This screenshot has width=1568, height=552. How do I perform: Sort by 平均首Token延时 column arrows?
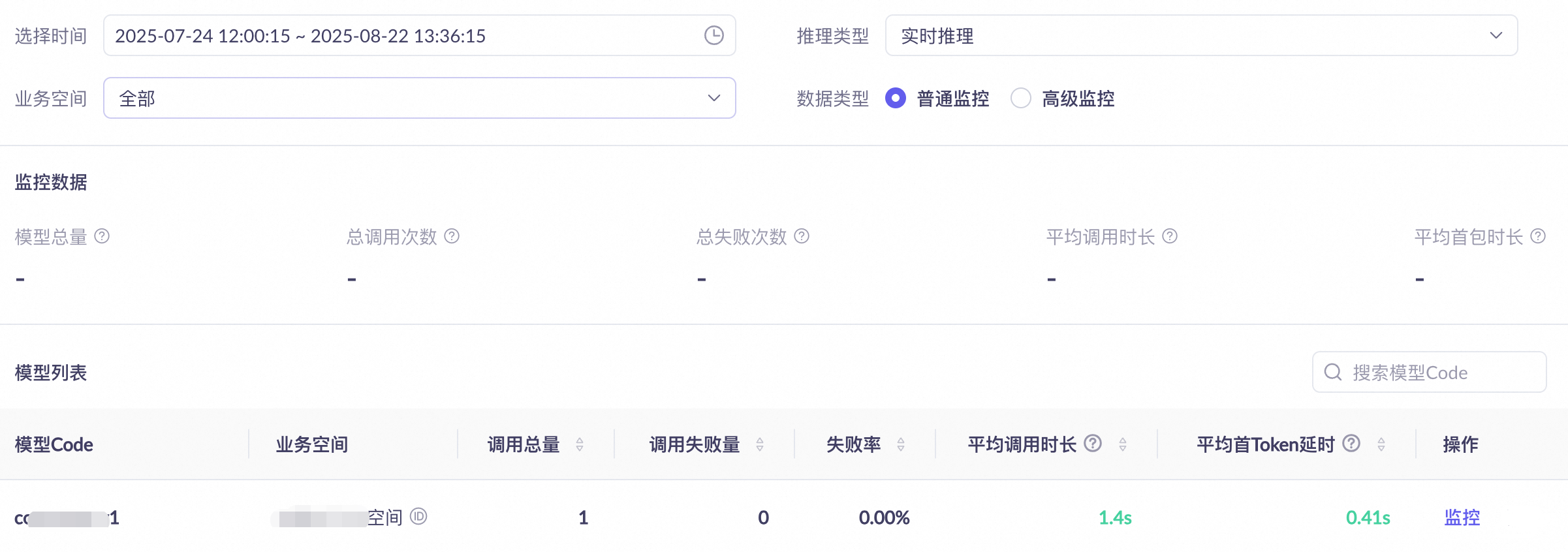click(1381, 444)
